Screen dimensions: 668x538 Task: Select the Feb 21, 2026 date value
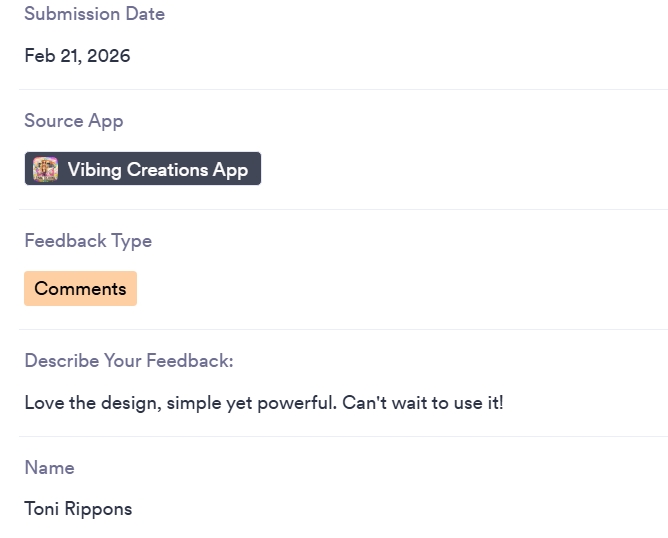coord(77,56)
